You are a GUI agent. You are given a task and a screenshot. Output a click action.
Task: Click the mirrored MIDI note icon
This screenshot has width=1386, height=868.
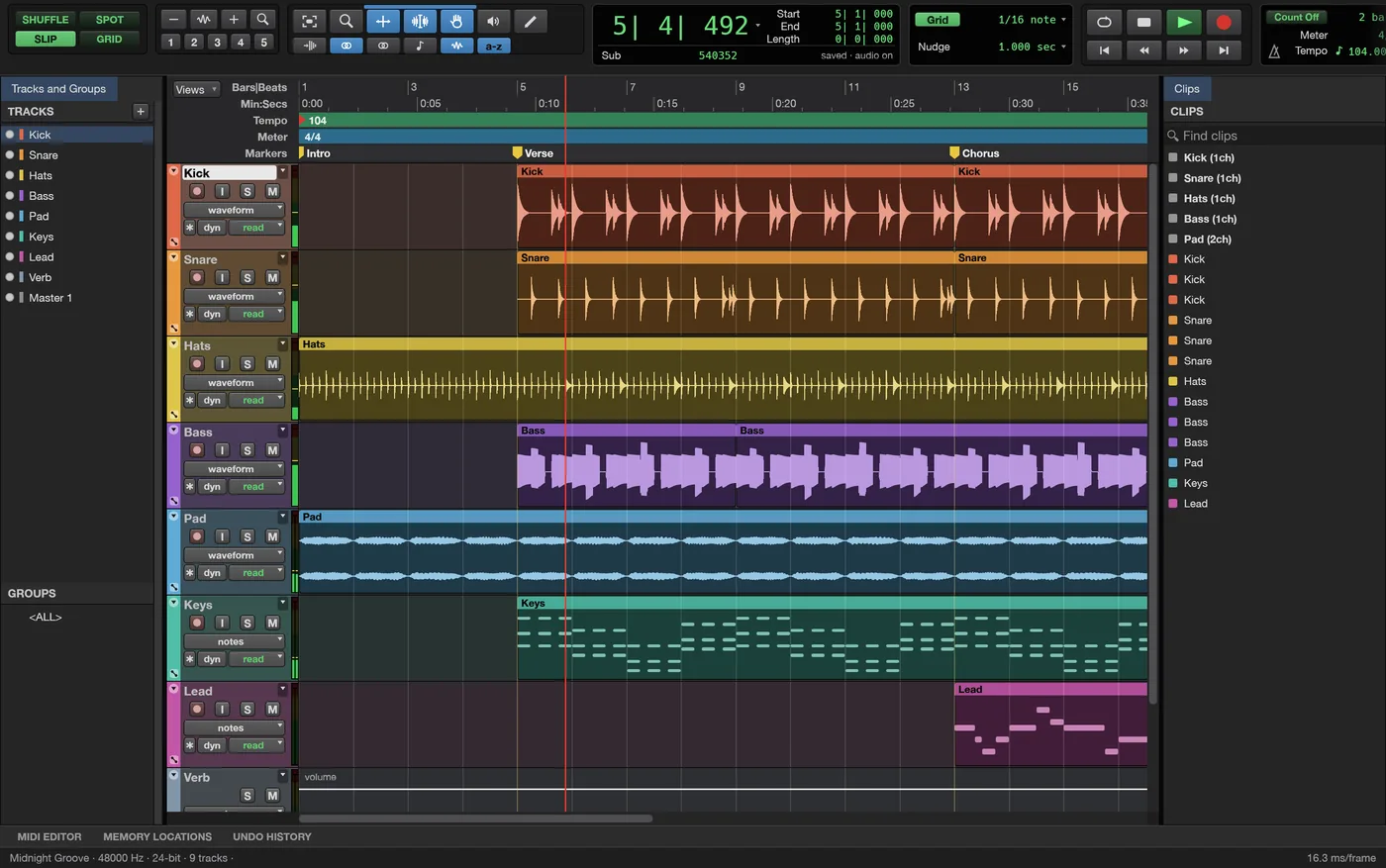pyautogui.click(x=420, y=46)
